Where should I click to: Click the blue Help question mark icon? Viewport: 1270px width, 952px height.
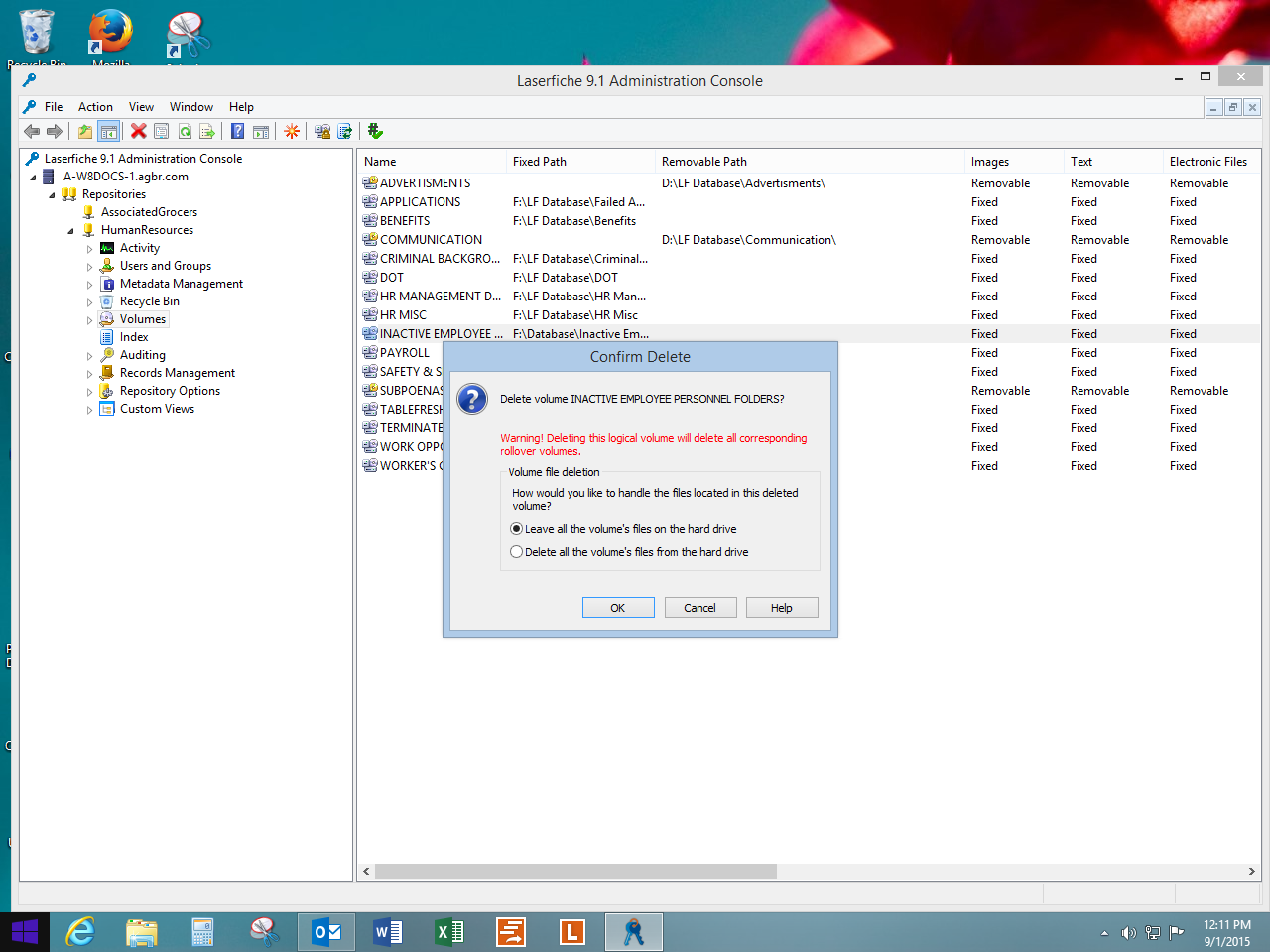point(238,131)
